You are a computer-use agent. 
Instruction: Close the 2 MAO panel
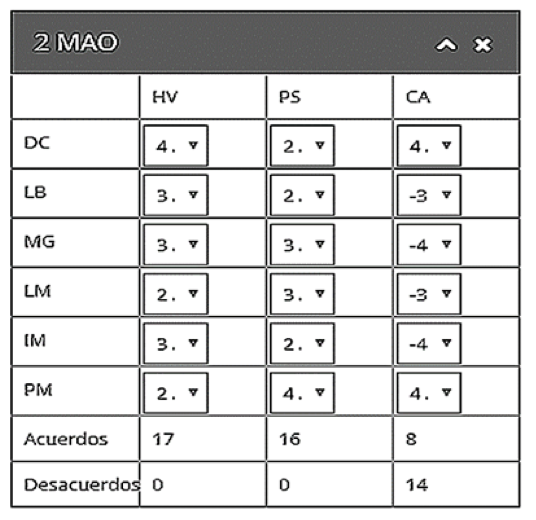482,45
